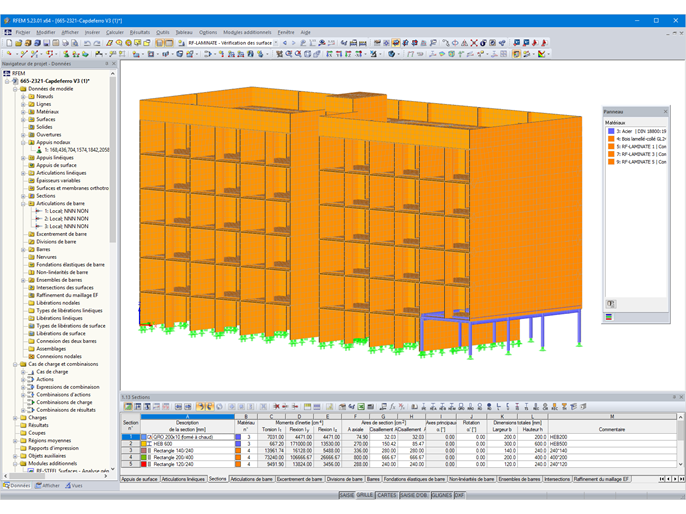Screen dimensions: 686x514
Task: Open the Fichier menu
Action: [x=23, y=32]
